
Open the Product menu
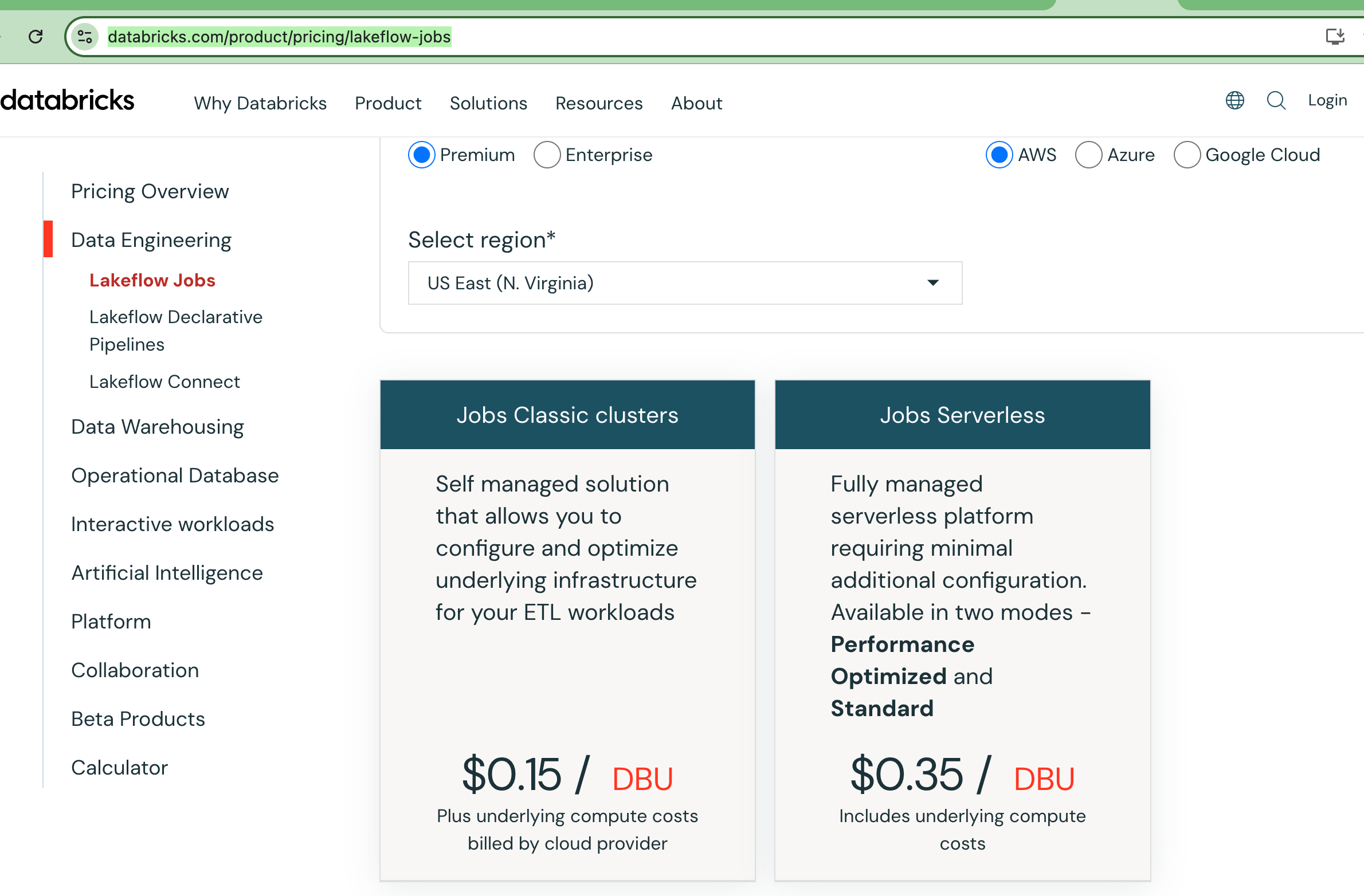tap(388, 103)
